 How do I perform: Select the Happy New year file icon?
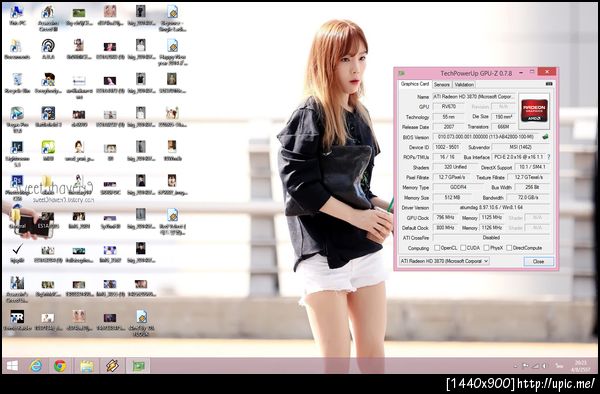[173, 52]
